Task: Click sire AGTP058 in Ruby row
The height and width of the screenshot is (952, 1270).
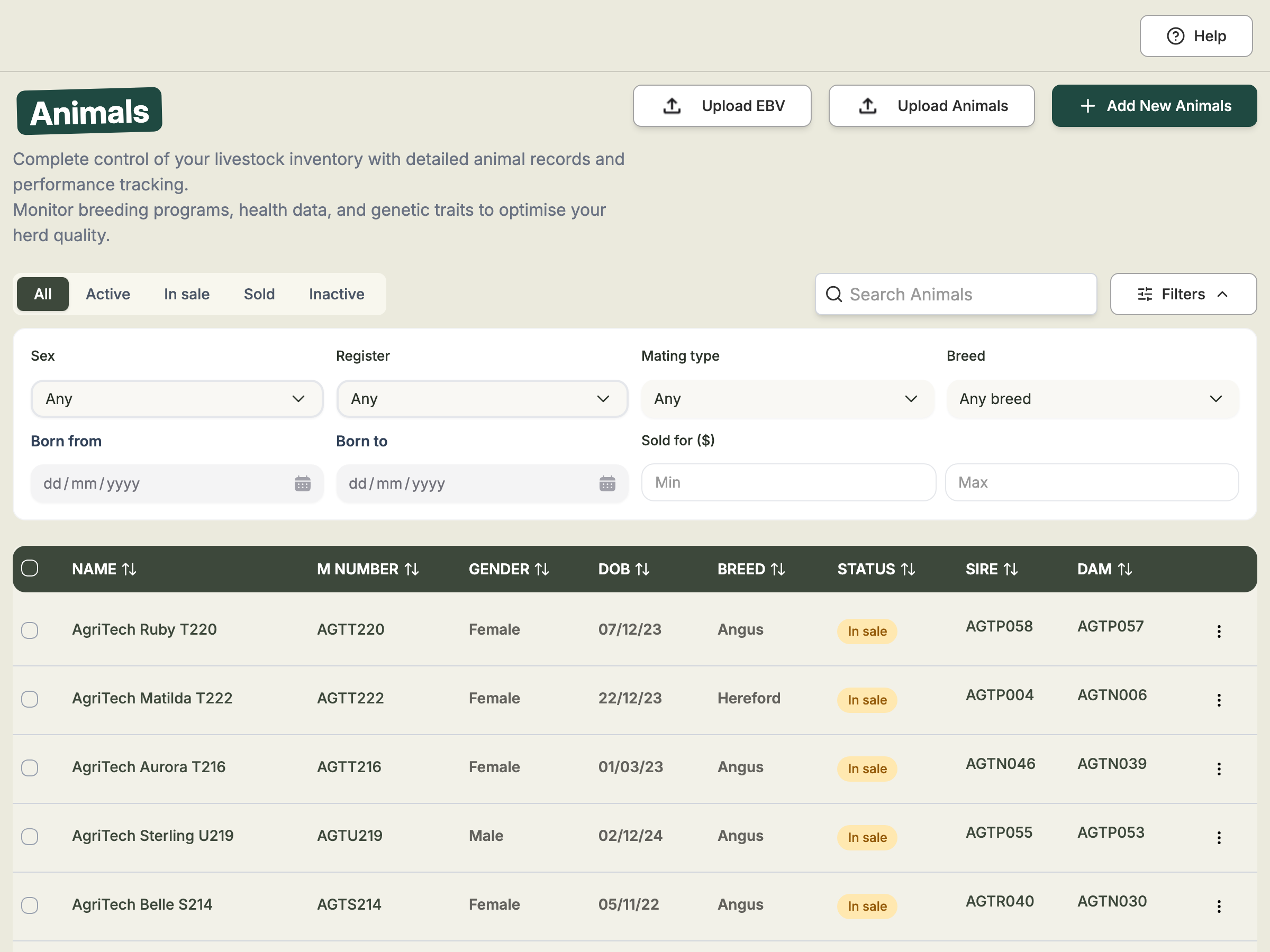Action: coord(999,626)
